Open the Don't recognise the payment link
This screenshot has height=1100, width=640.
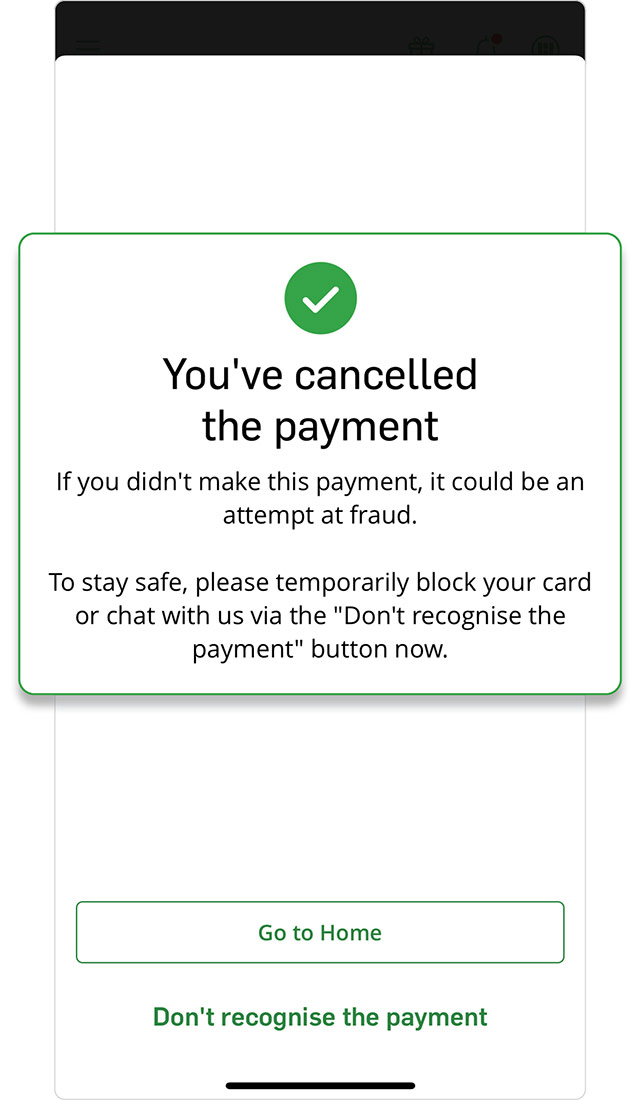click(x=320, y=1017)
